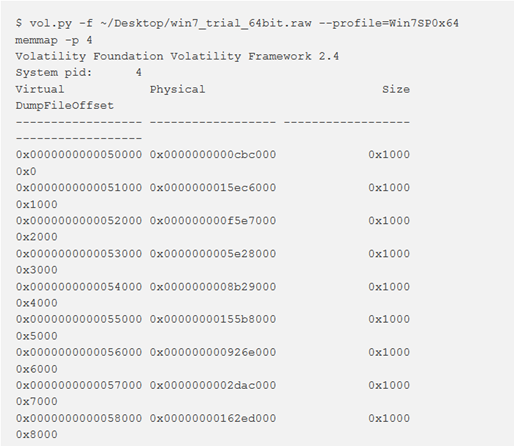Click dump file offset 0x4000
514x446 pixels.
(x=37, y=303)
